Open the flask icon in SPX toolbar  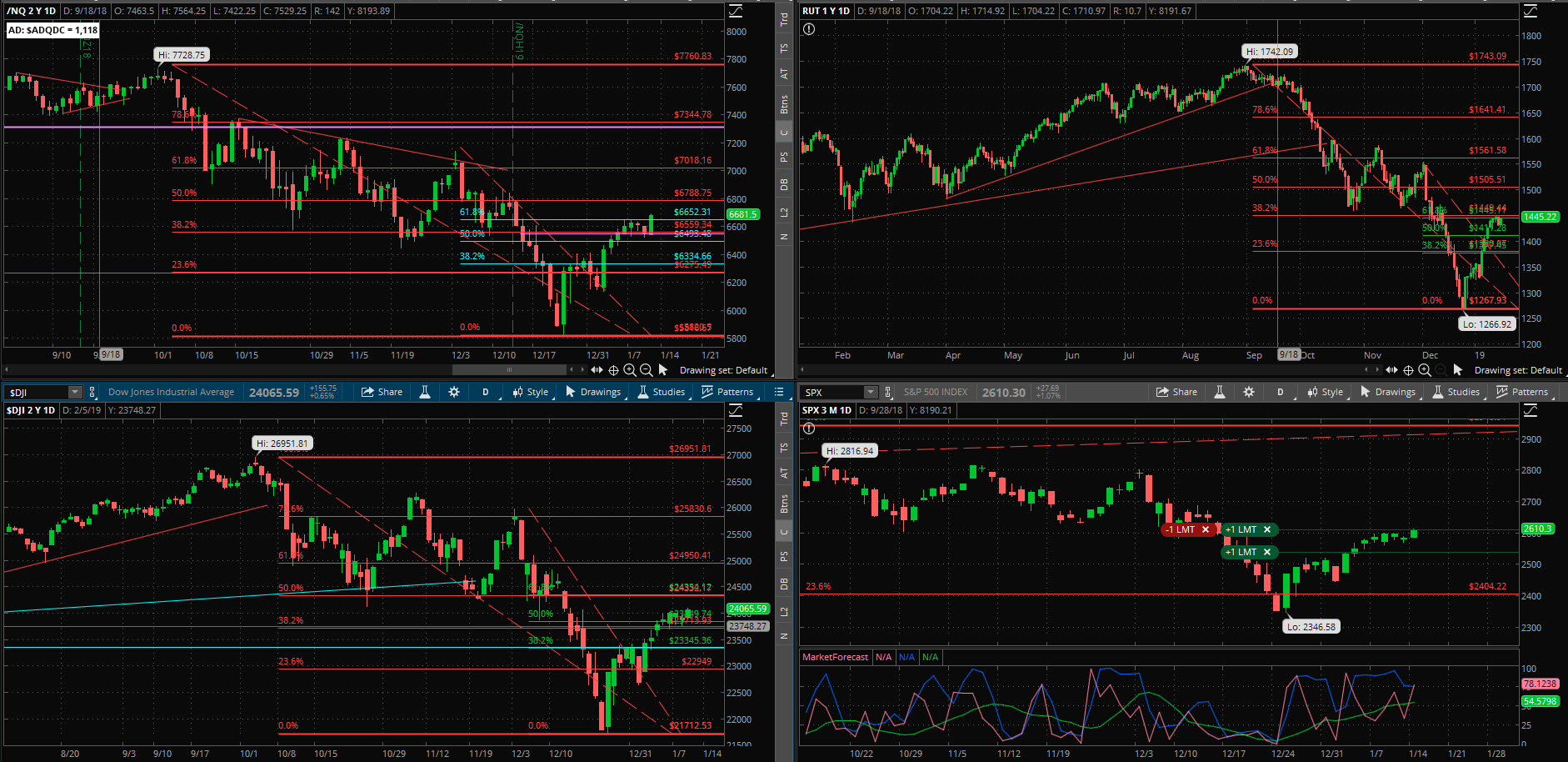pyautogui.click(x=1220, y=392)
